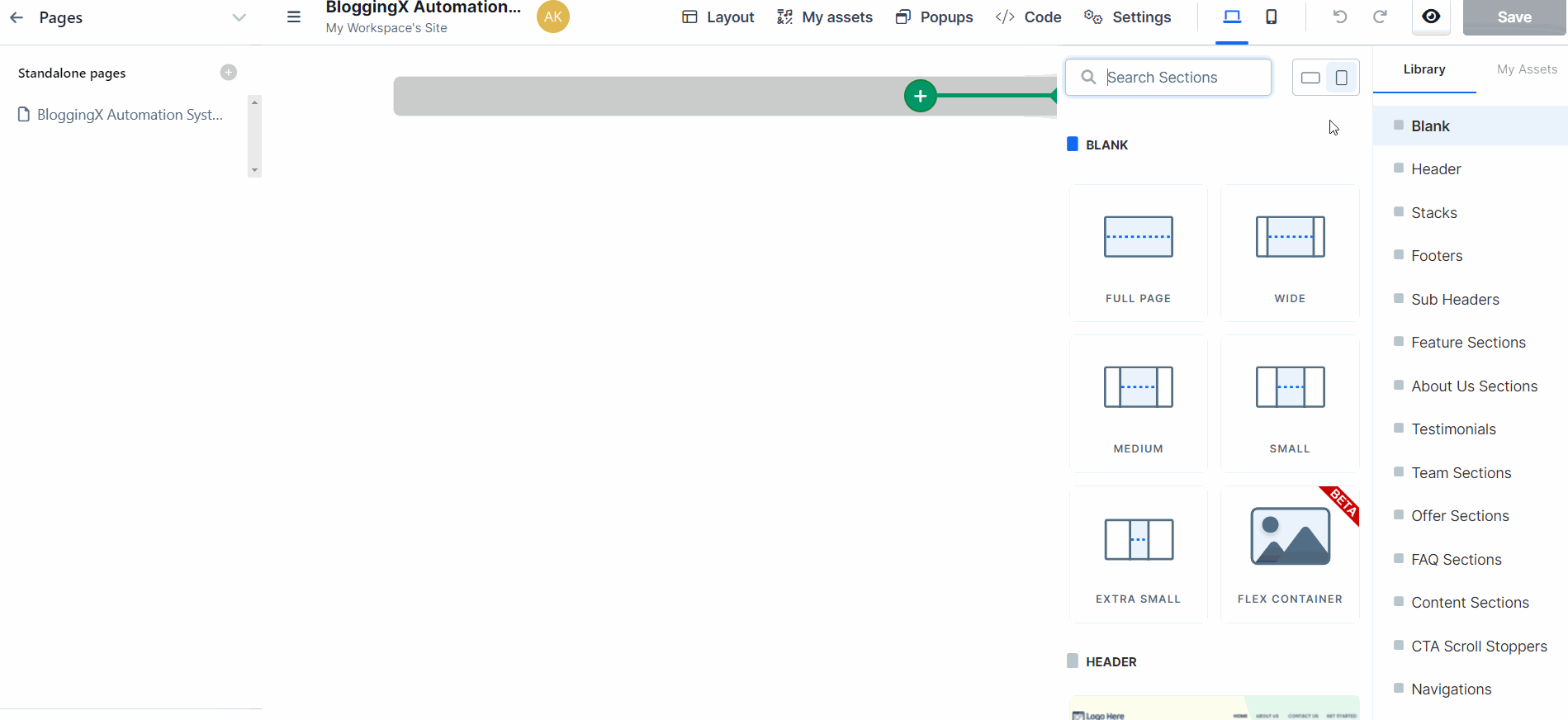Switch to the Library tab
This screenshot has height=720, width=1568.
click(x=1424, y=69)
